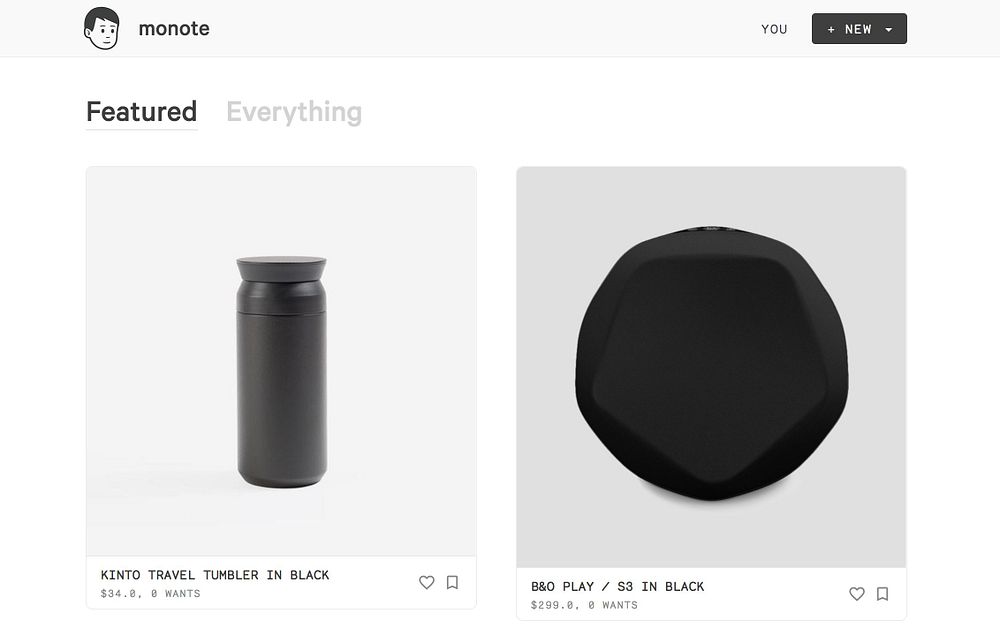Viewport: 1000px width, 643px height.
Task: Heart the B&O Play S3 speaker
Action: 856,594
